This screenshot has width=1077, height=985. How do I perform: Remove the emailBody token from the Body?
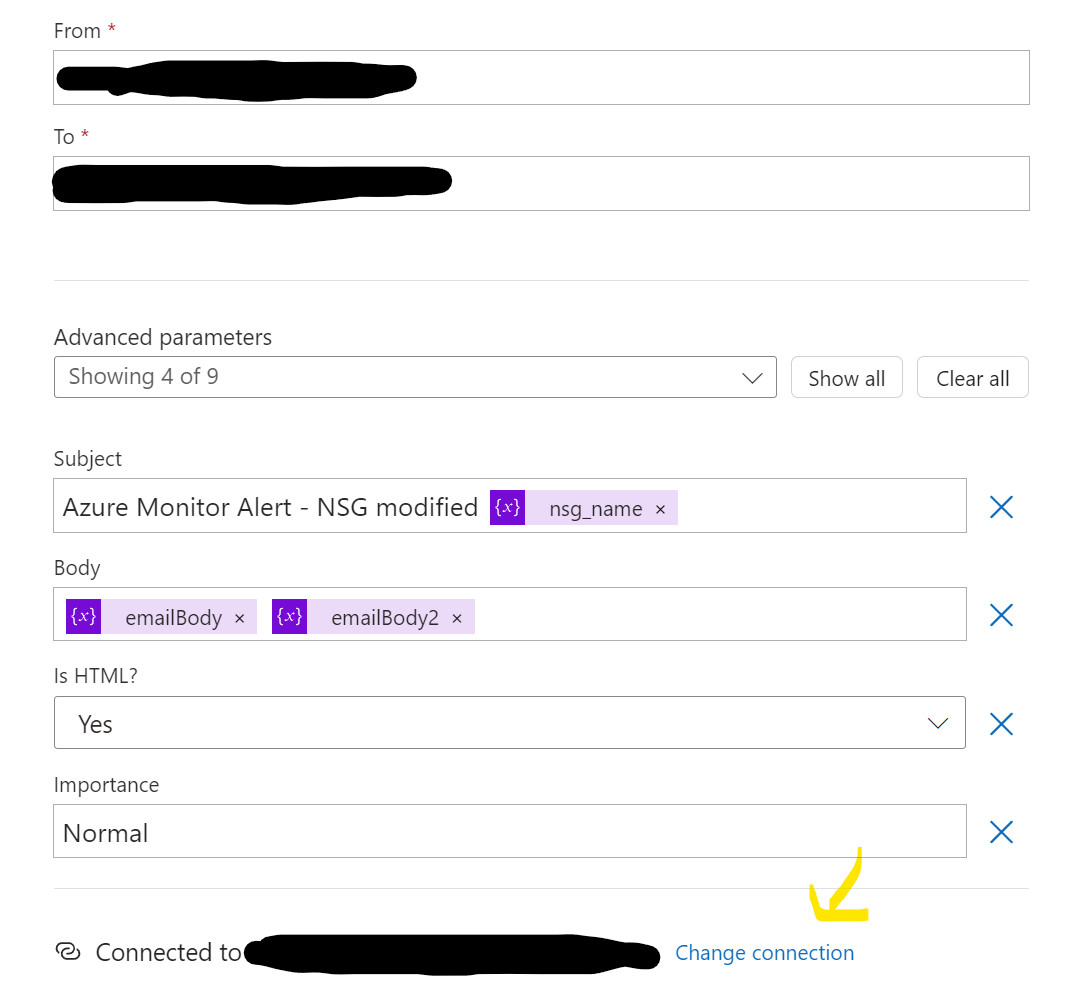pyautogui.click(x=239, y=618)
